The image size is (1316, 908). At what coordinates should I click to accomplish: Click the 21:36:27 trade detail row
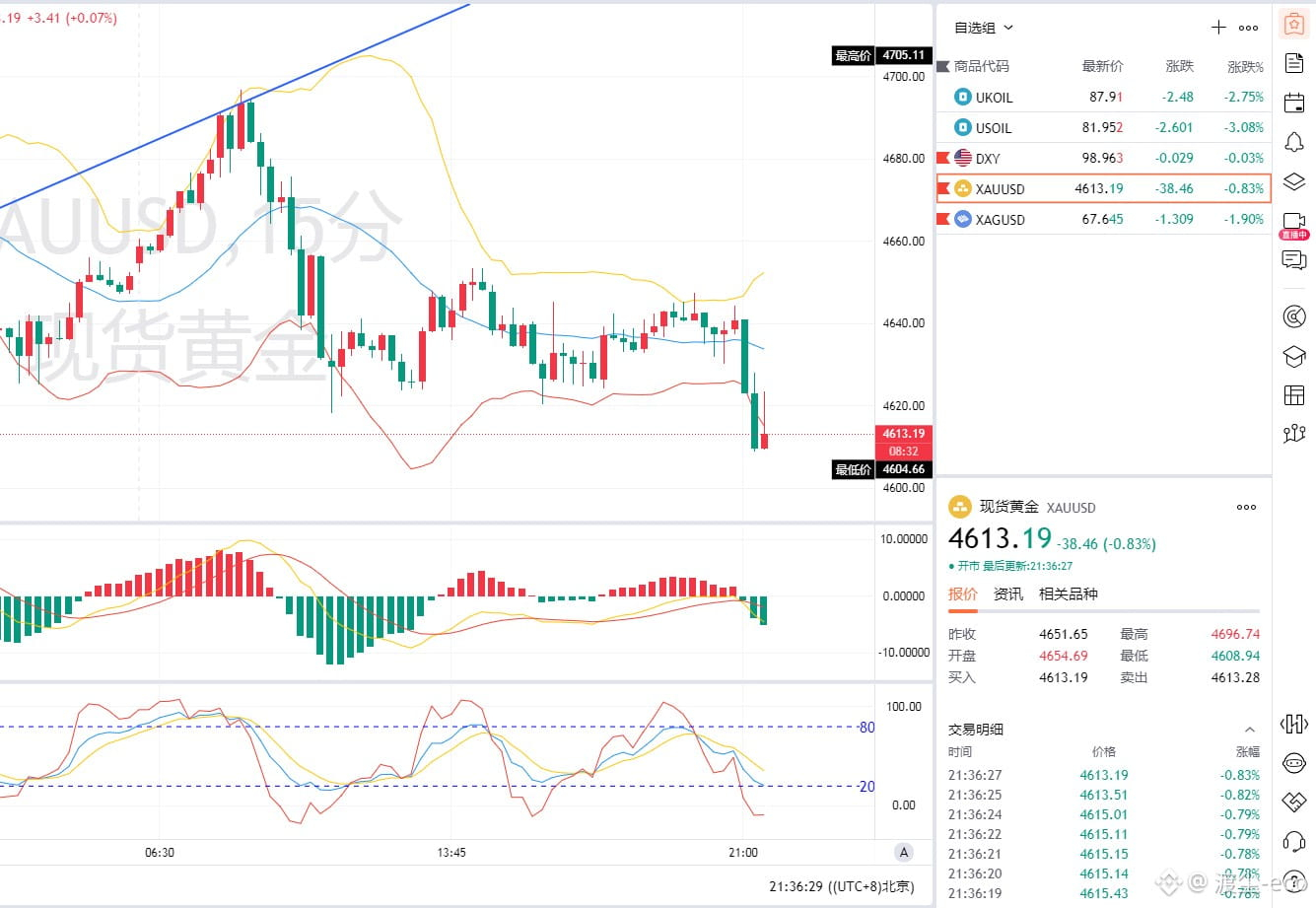click(x=1103, y=775)
